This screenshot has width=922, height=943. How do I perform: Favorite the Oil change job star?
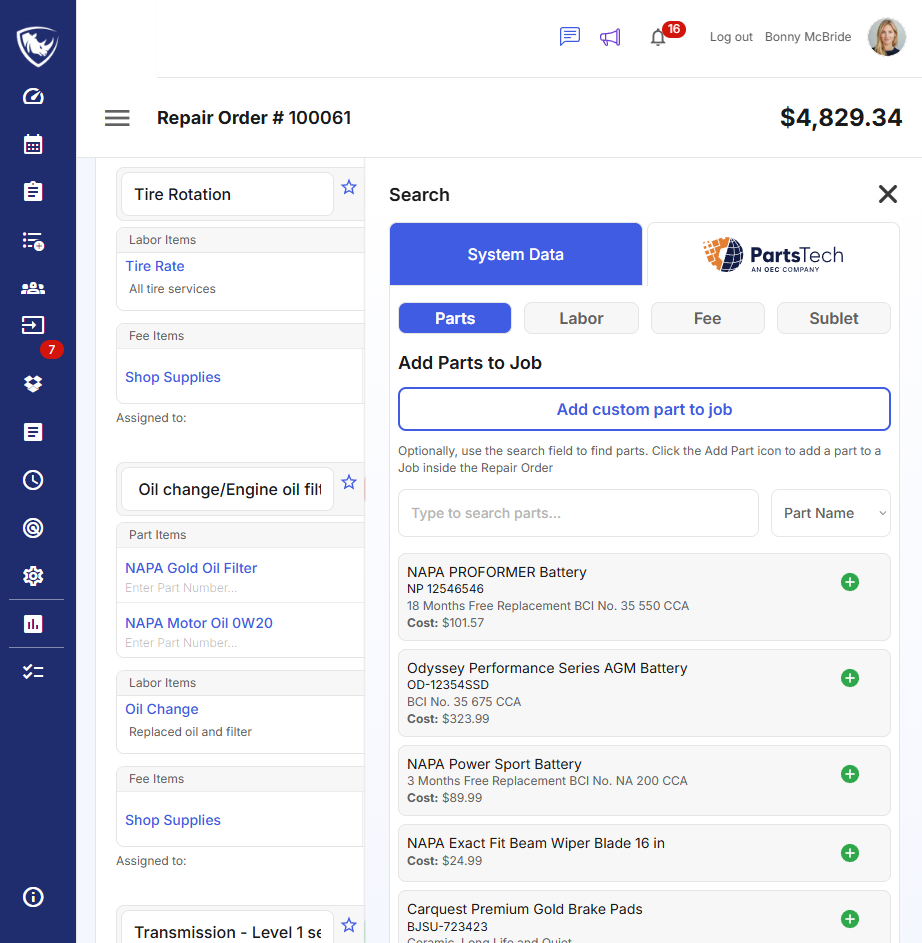coord(349,482)
